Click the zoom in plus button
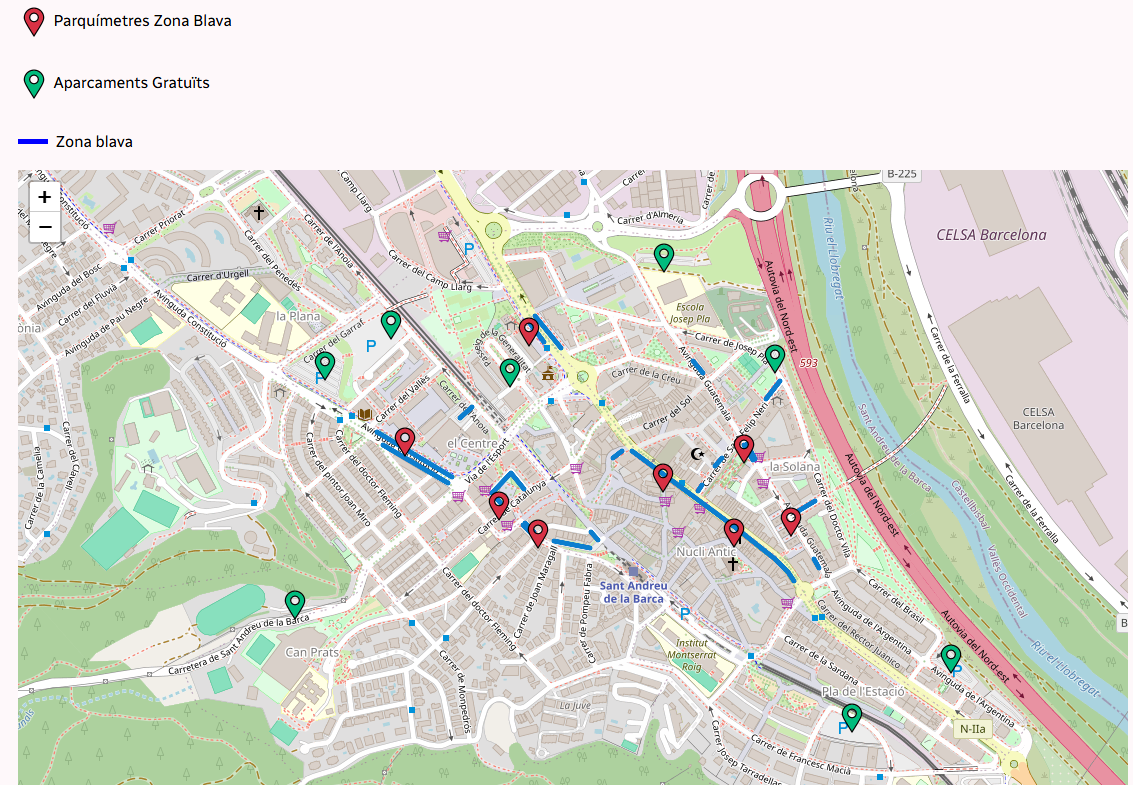Viewport: 1133px width, 785px height. click(x=45, y=197)
